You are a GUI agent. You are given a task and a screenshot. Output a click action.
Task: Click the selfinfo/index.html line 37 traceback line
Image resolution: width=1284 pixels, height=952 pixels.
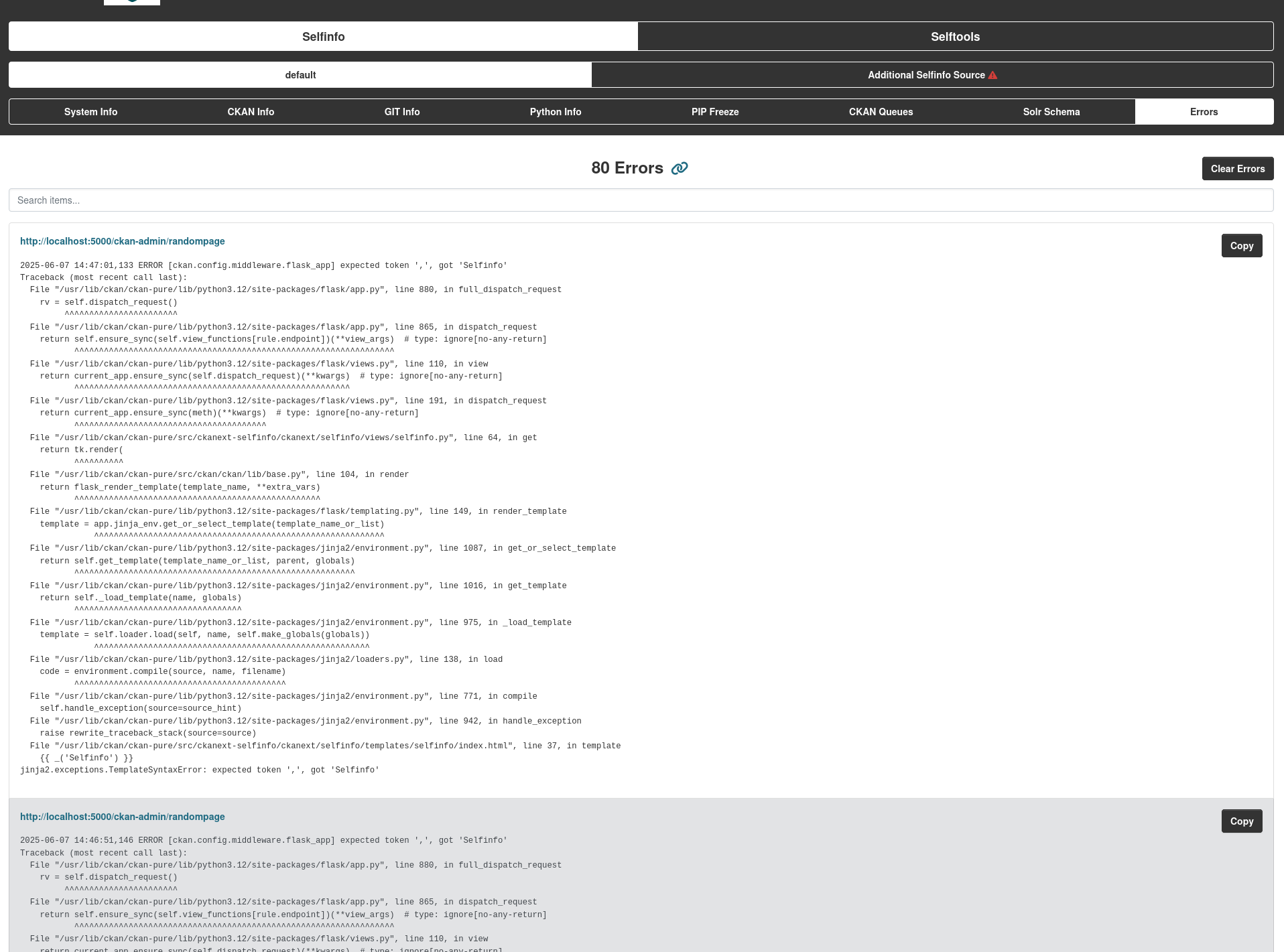[x=325, y=746]
